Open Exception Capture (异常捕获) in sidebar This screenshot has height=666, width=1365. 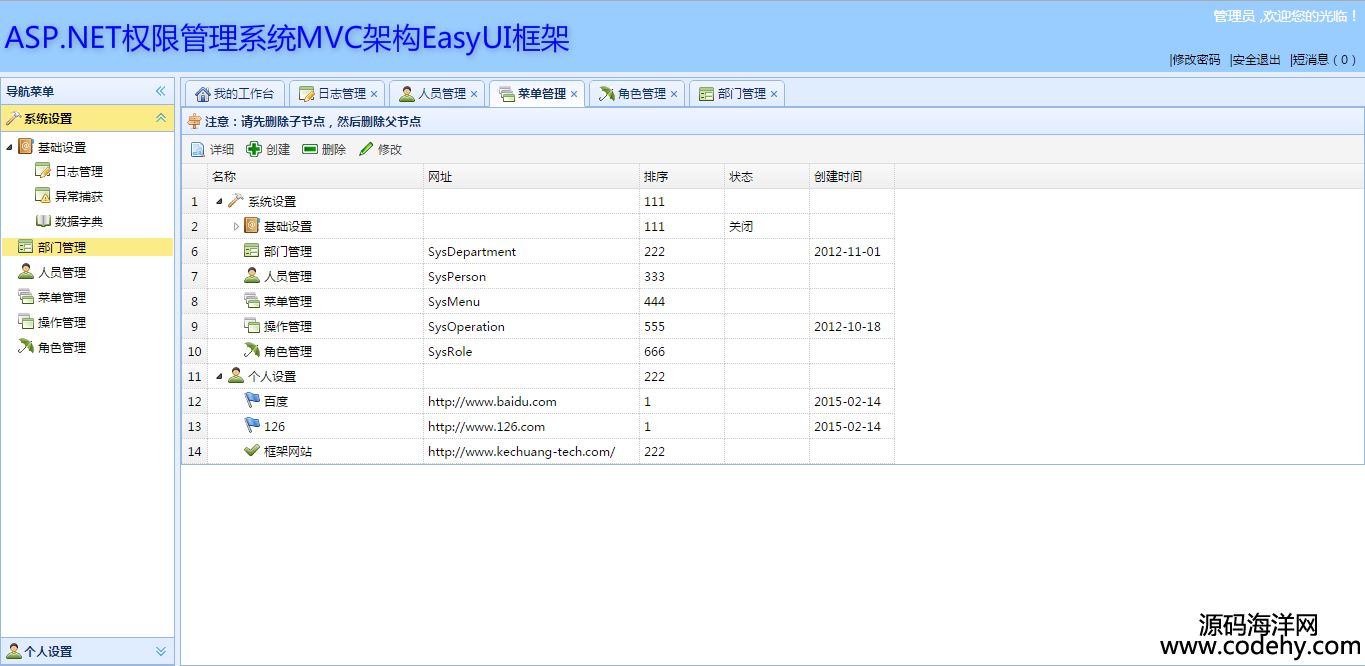pos(78,197)
